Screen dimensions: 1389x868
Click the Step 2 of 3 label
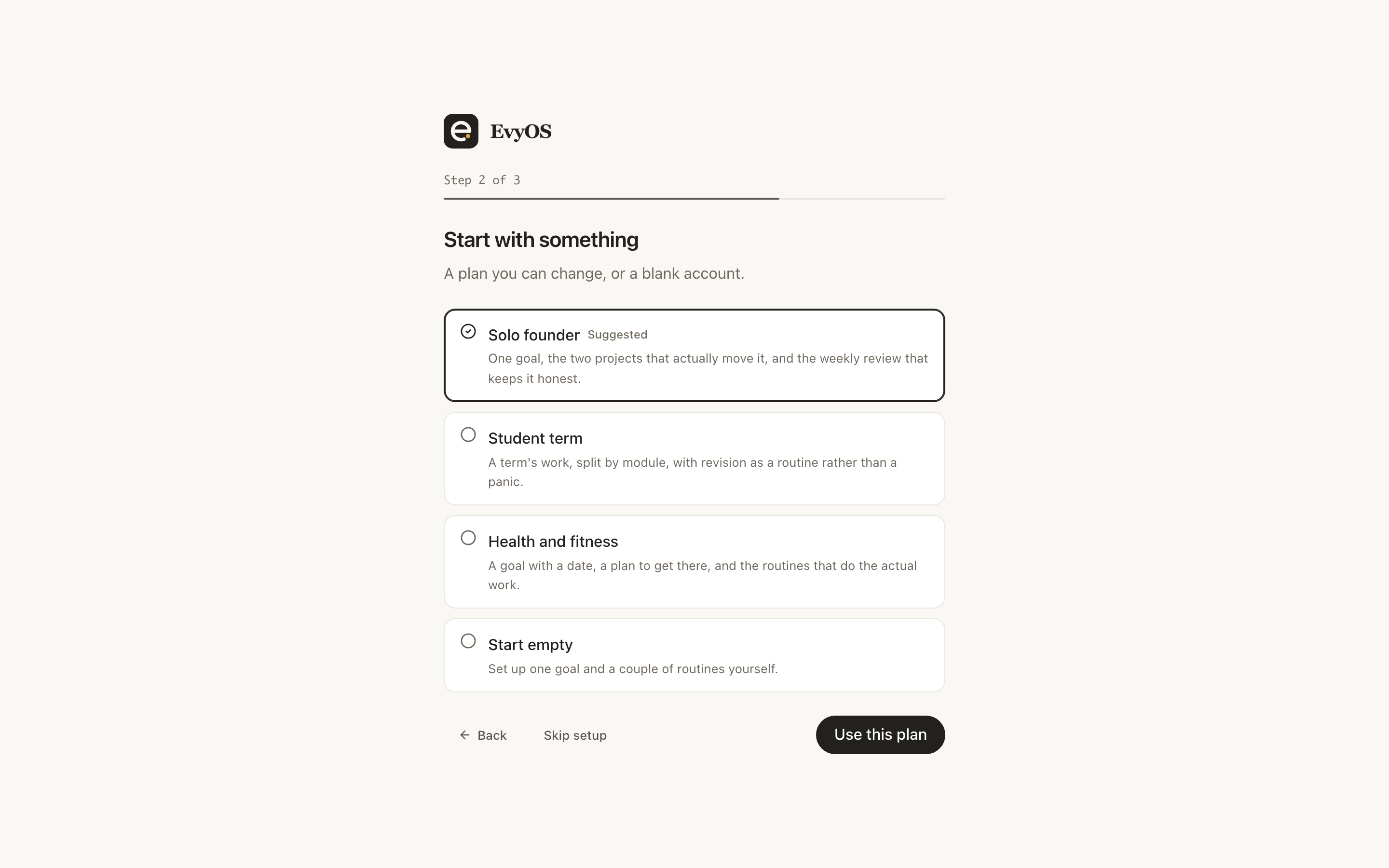point(482,180)
